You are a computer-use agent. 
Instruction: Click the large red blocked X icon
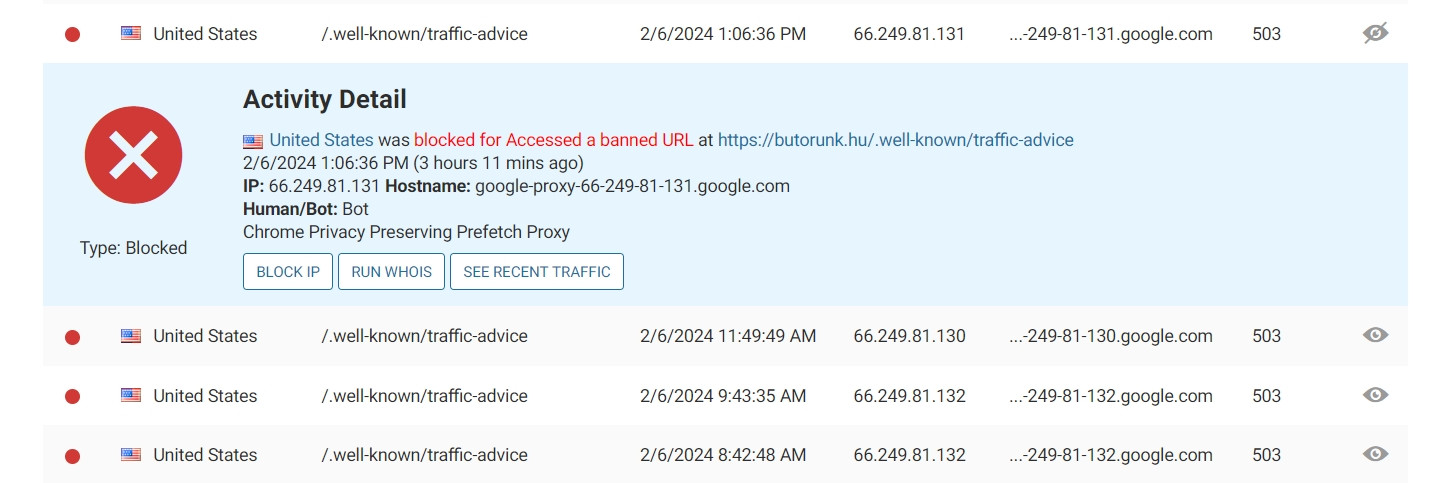click(x=133, y=155)
